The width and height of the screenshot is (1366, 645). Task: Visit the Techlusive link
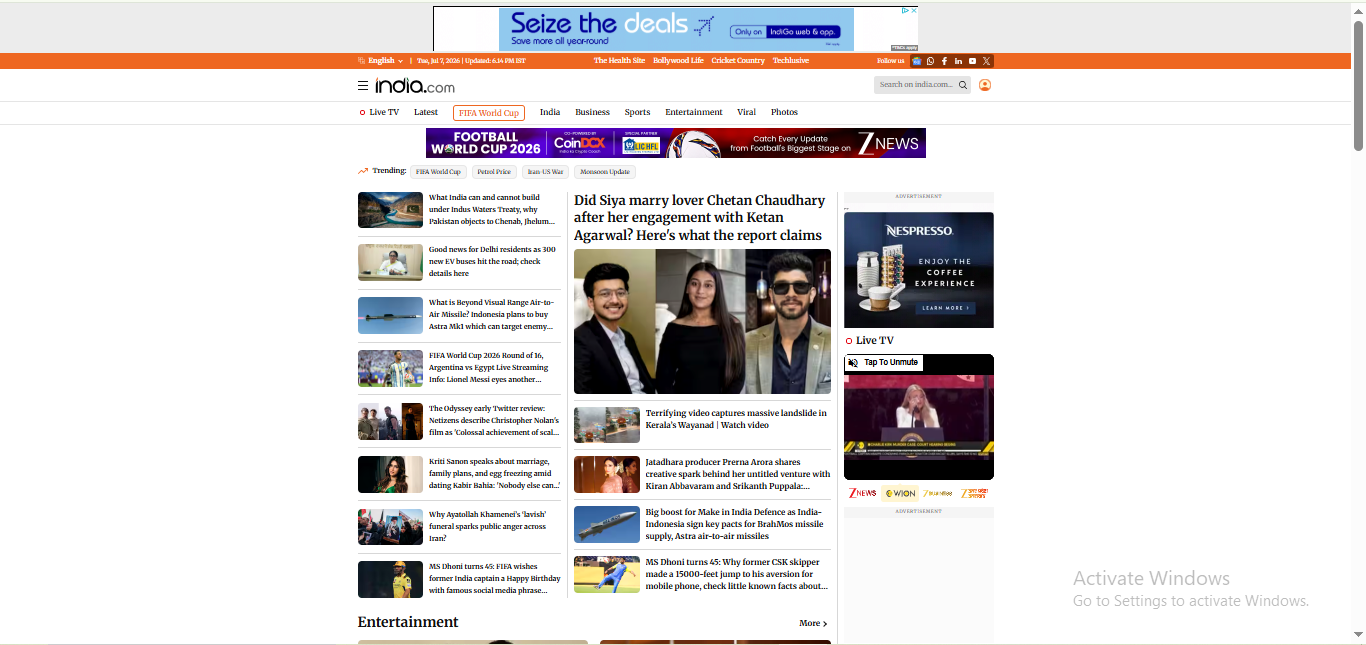791,61
